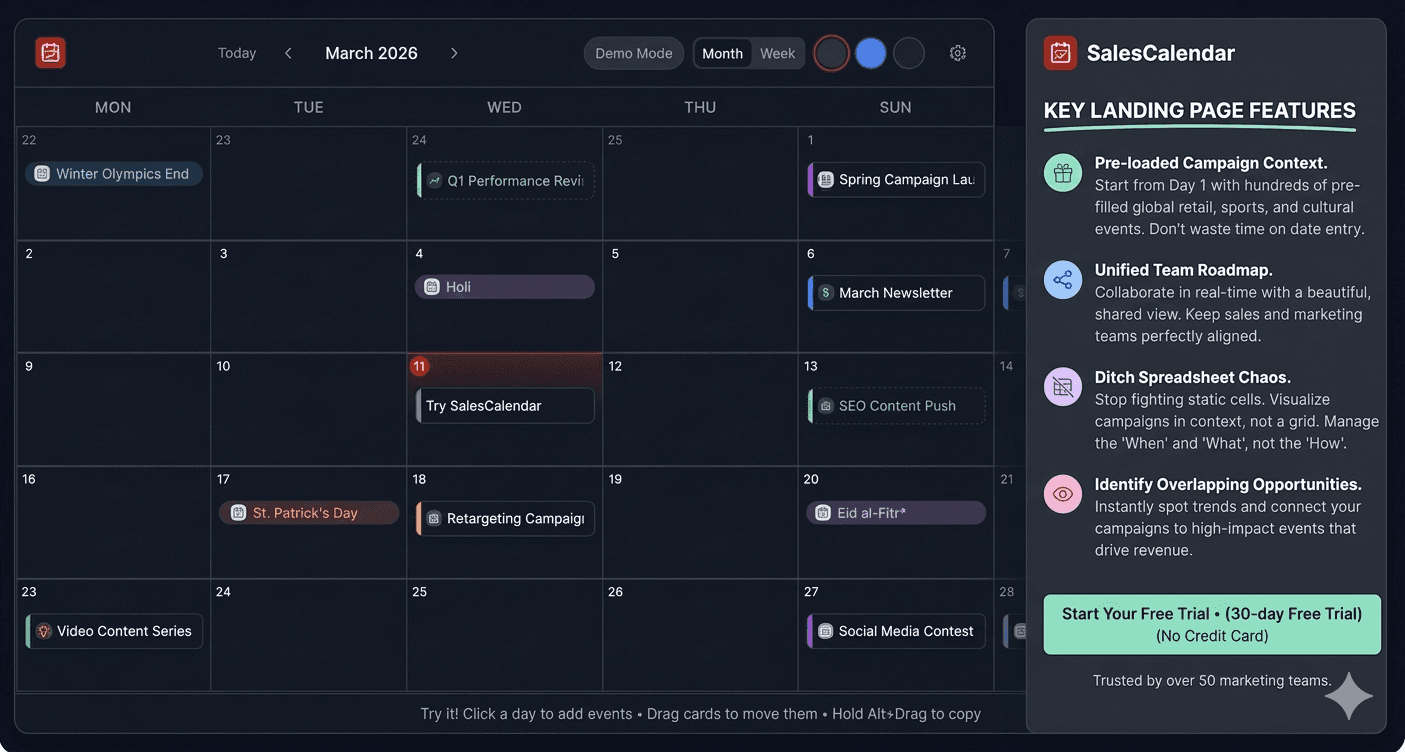
Task: Select the red-ringed dark theme swatch
Action: (x=831, y=53)
